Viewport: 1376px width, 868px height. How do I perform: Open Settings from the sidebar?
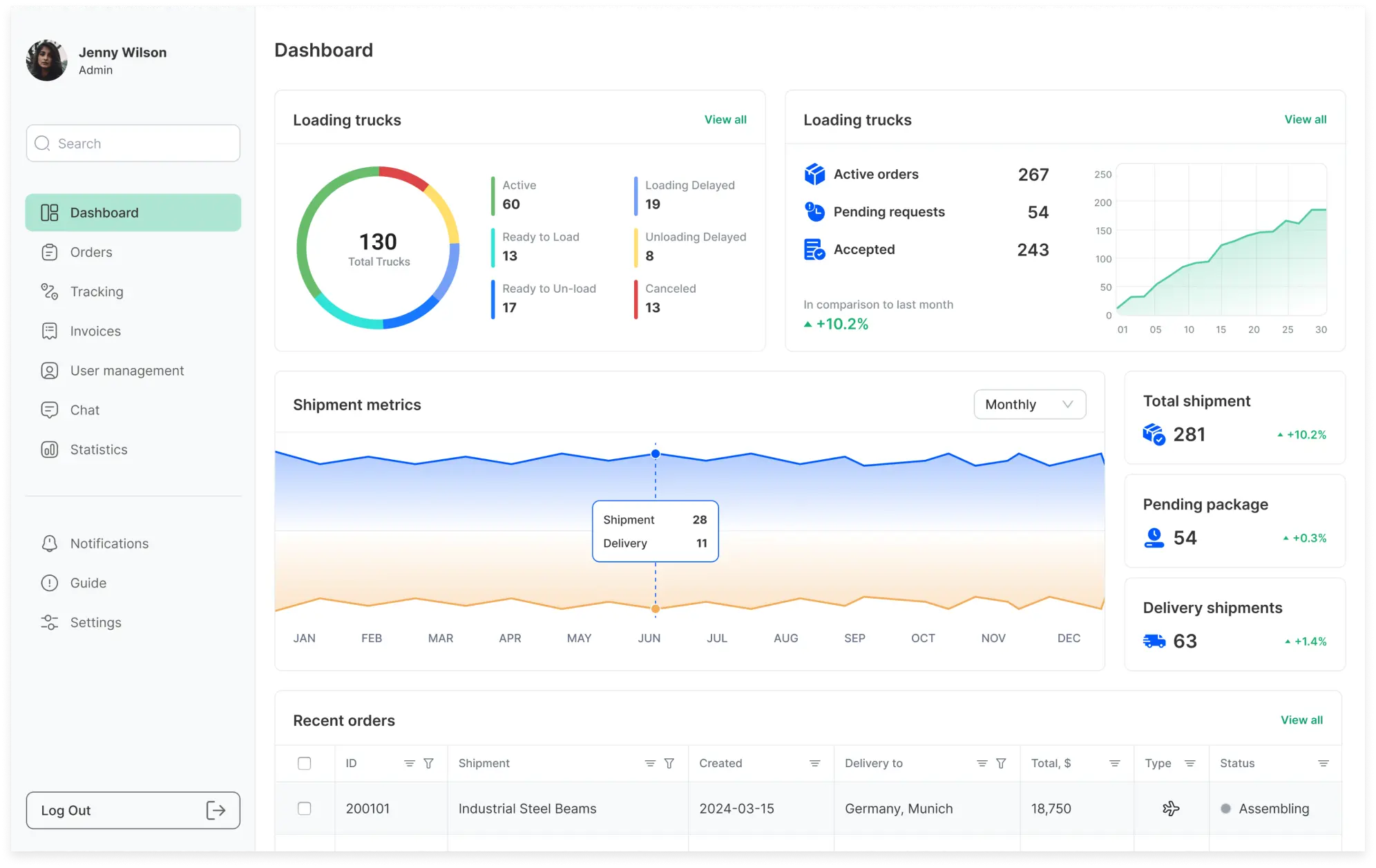click(95, 622)
